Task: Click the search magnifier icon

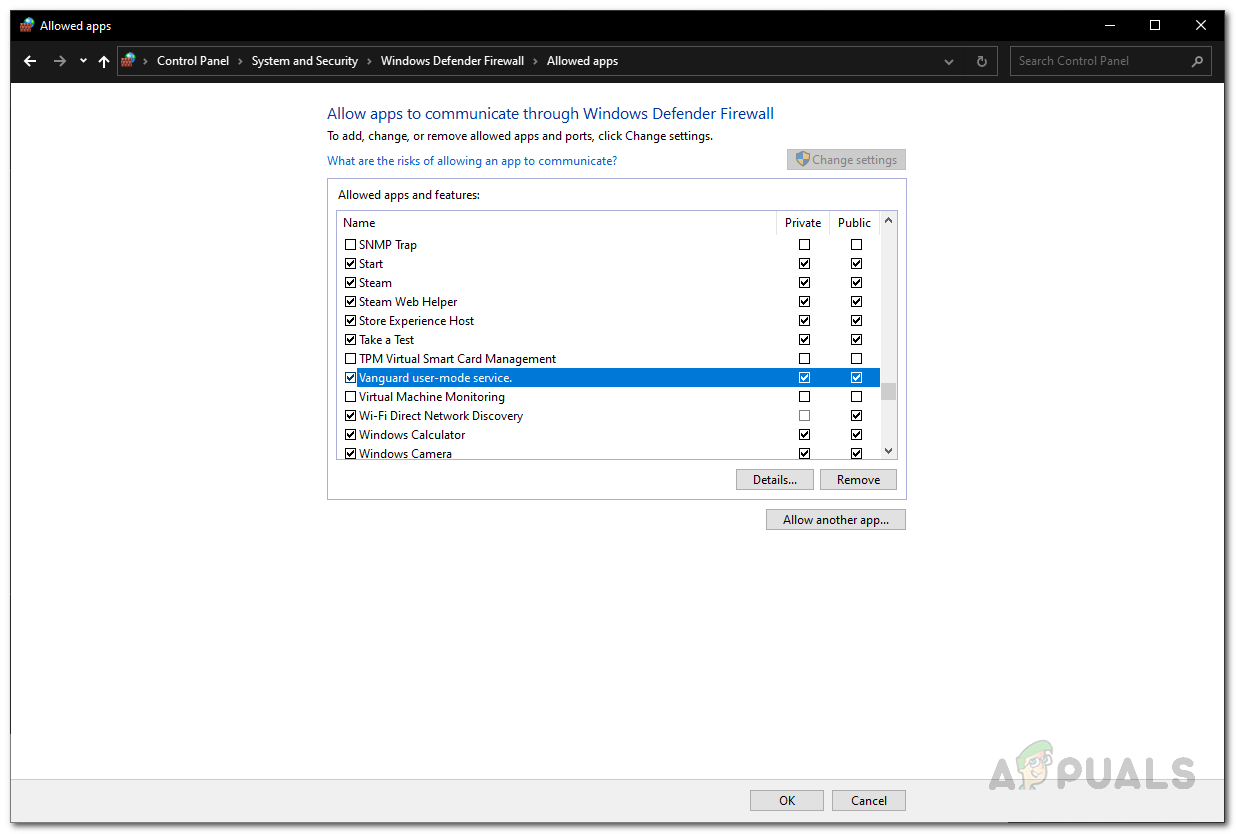Action: (x=1197, y=61)
